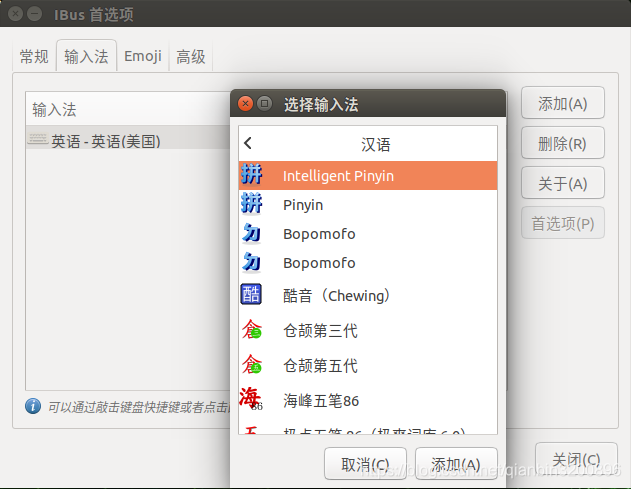Click 添加(A) button in IBus preferences window
The image size is (631, 489).
[563, 103]
